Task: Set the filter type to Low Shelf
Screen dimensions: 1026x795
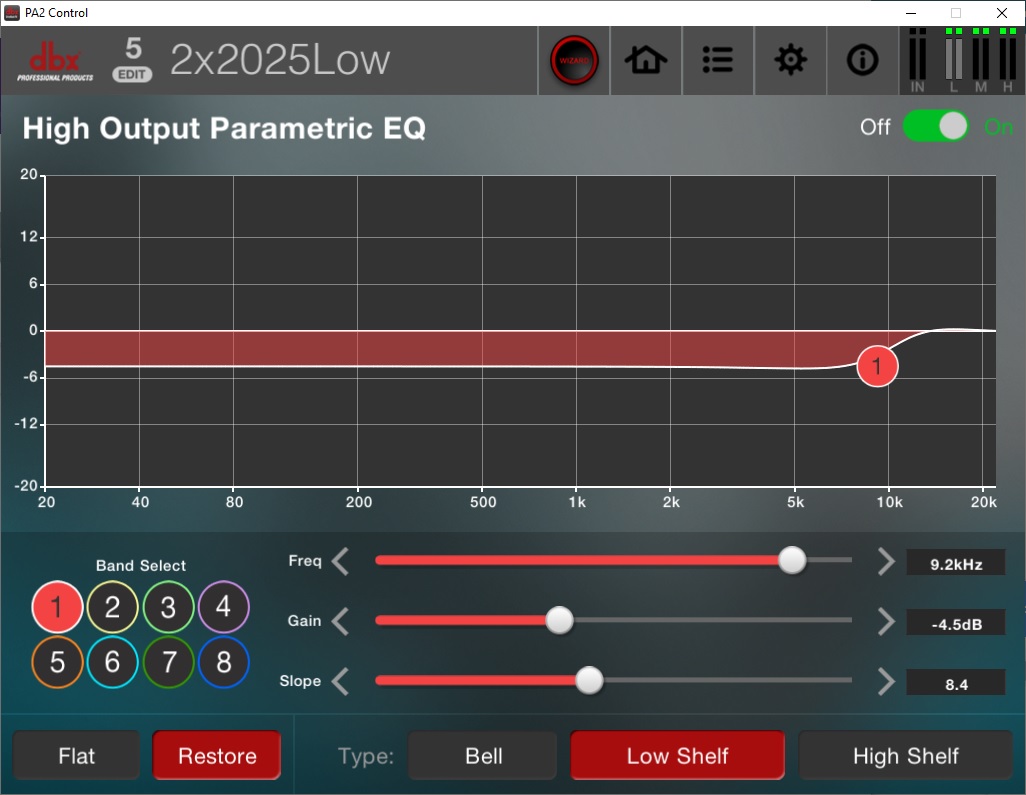Action: coord(677,756)
